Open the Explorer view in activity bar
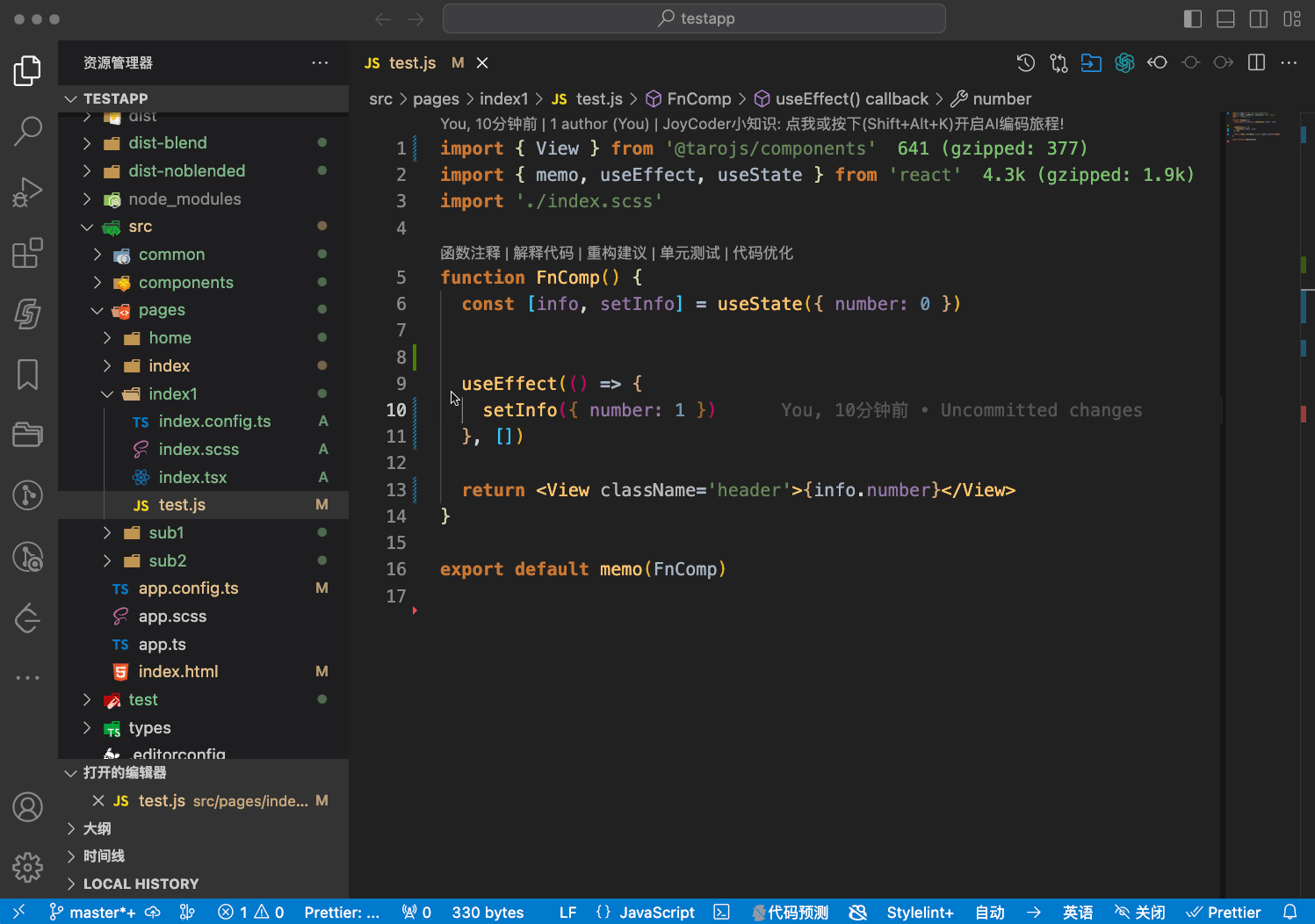The width and height of the screenshot is (1315, 924). point(28,70)
